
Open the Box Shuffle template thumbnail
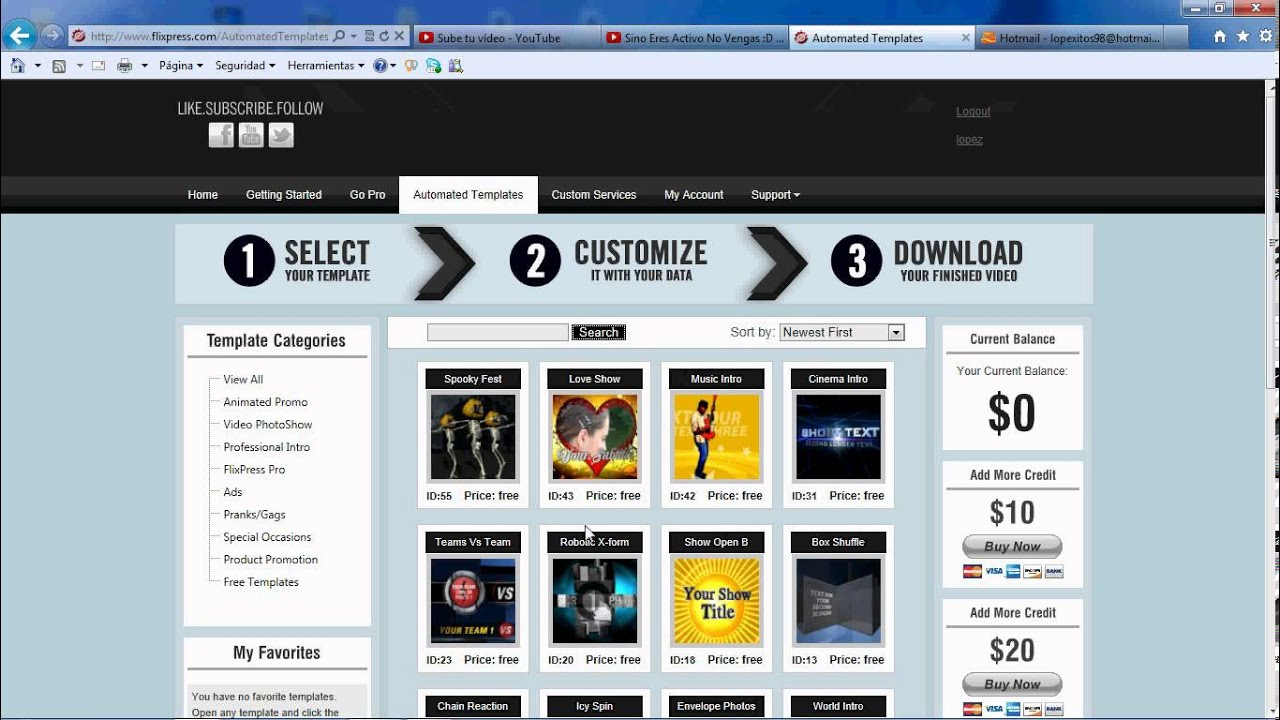point(838,601)
